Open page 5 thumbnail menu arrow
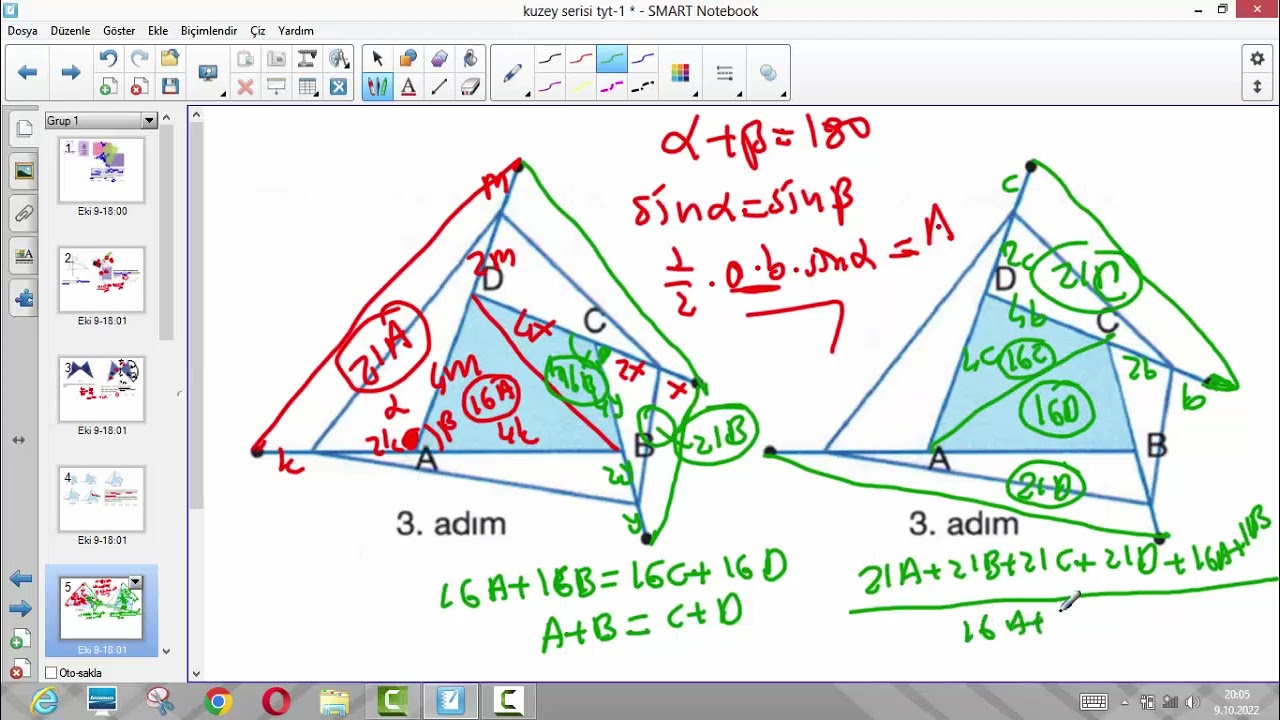Image resolution: width=1280 pixels, height=720 pixels. coord(135,582)
